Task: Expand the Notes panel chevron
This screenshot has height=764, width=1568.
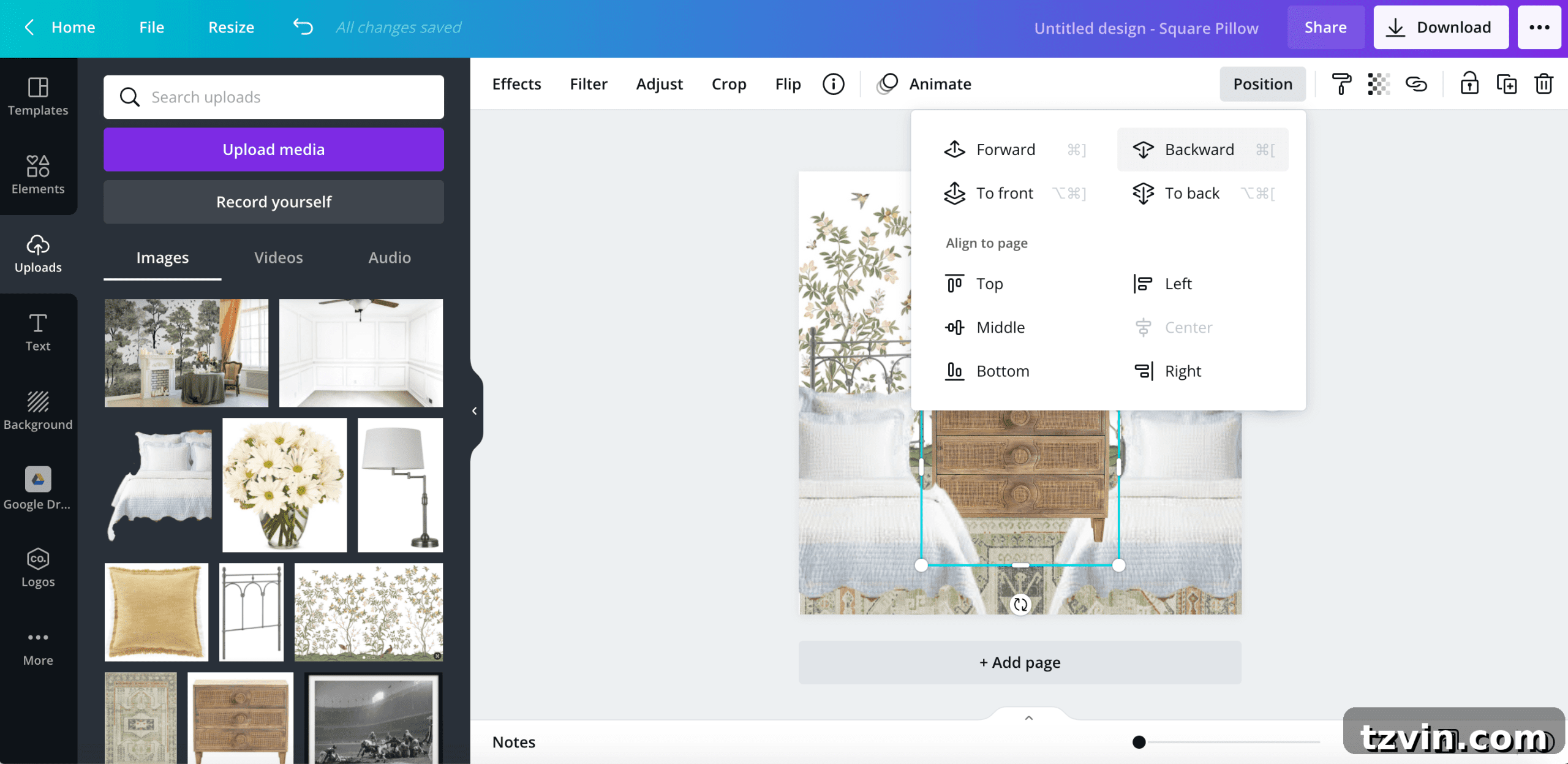Action: (1029, 717)
